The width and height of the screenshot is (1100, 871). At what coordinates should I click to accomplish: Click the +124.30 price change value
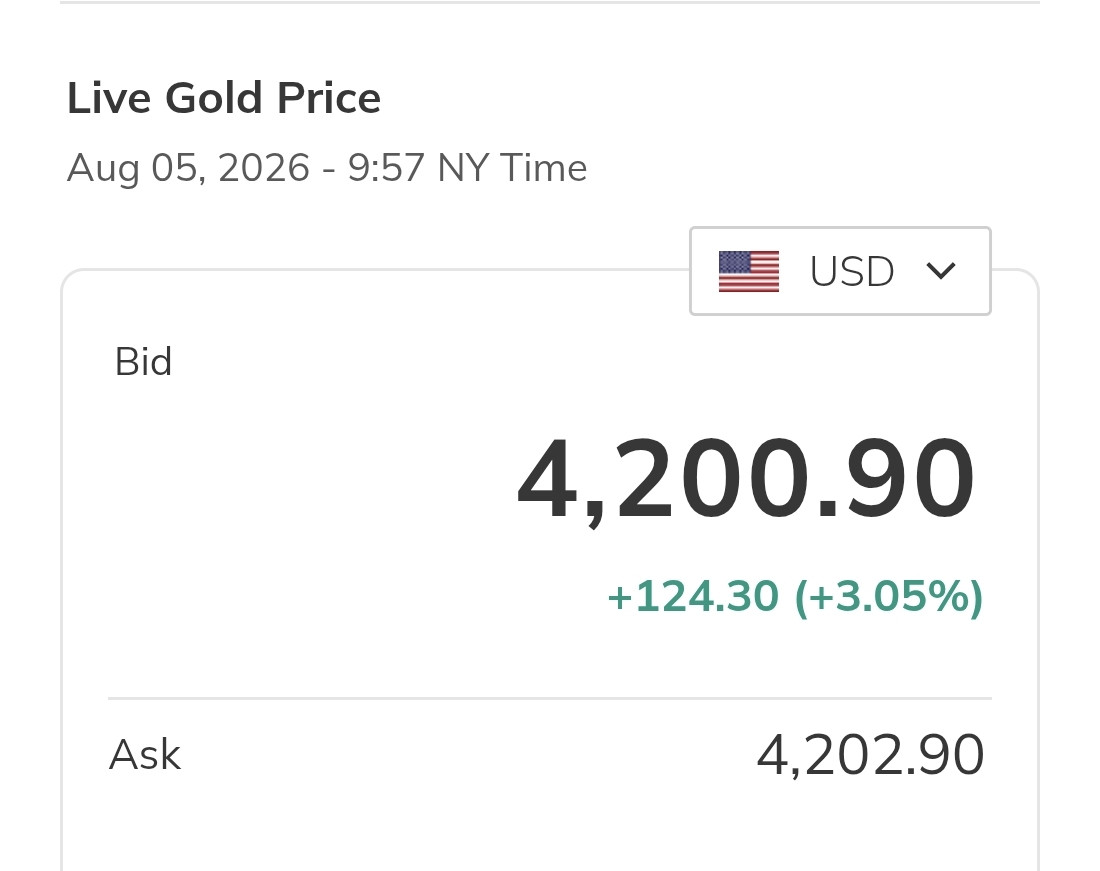click(x=693, y=597)
